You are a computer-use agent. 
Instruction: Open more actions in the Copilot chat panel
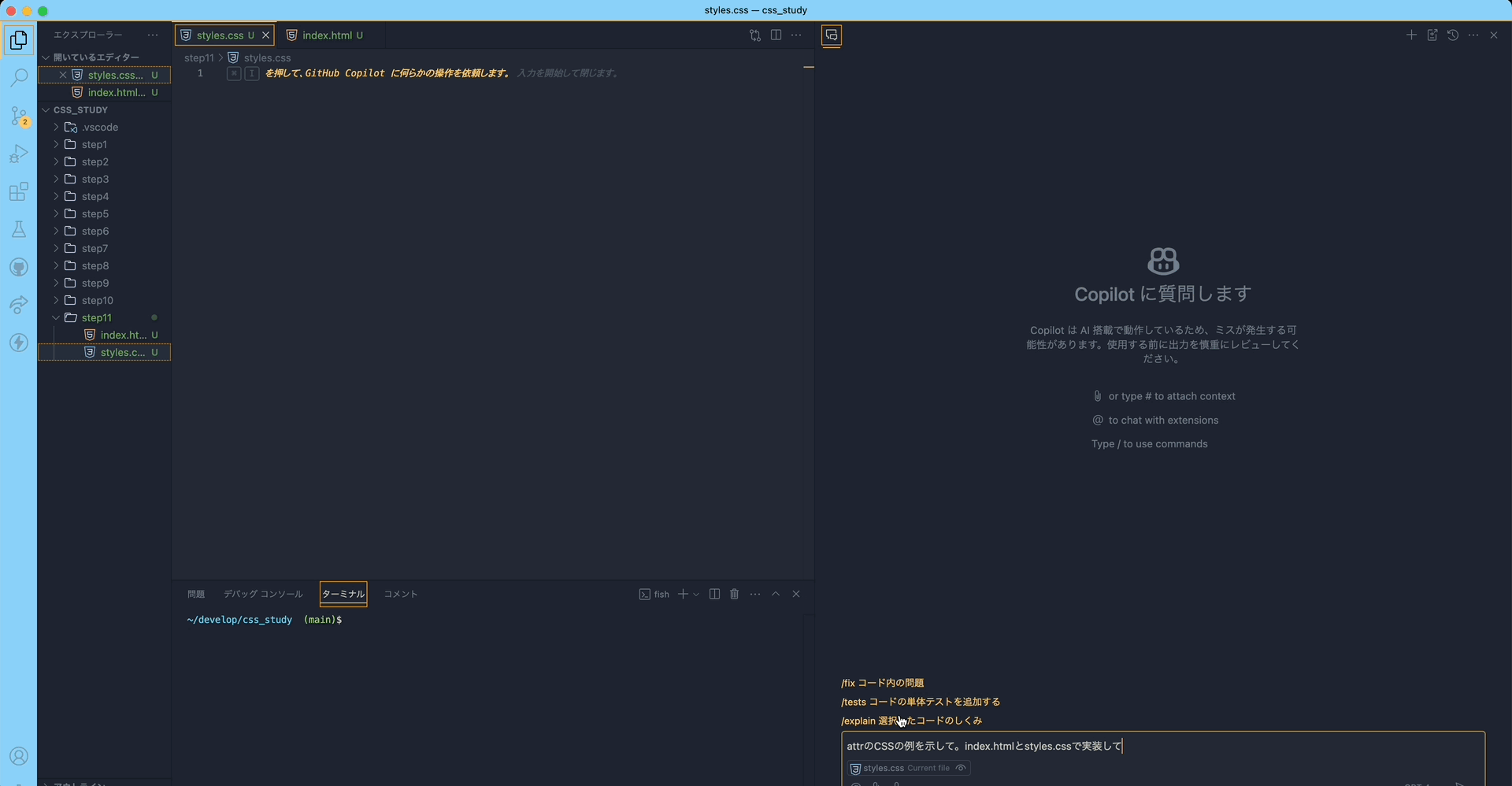pyautogui.click(x=1473, y=35)
